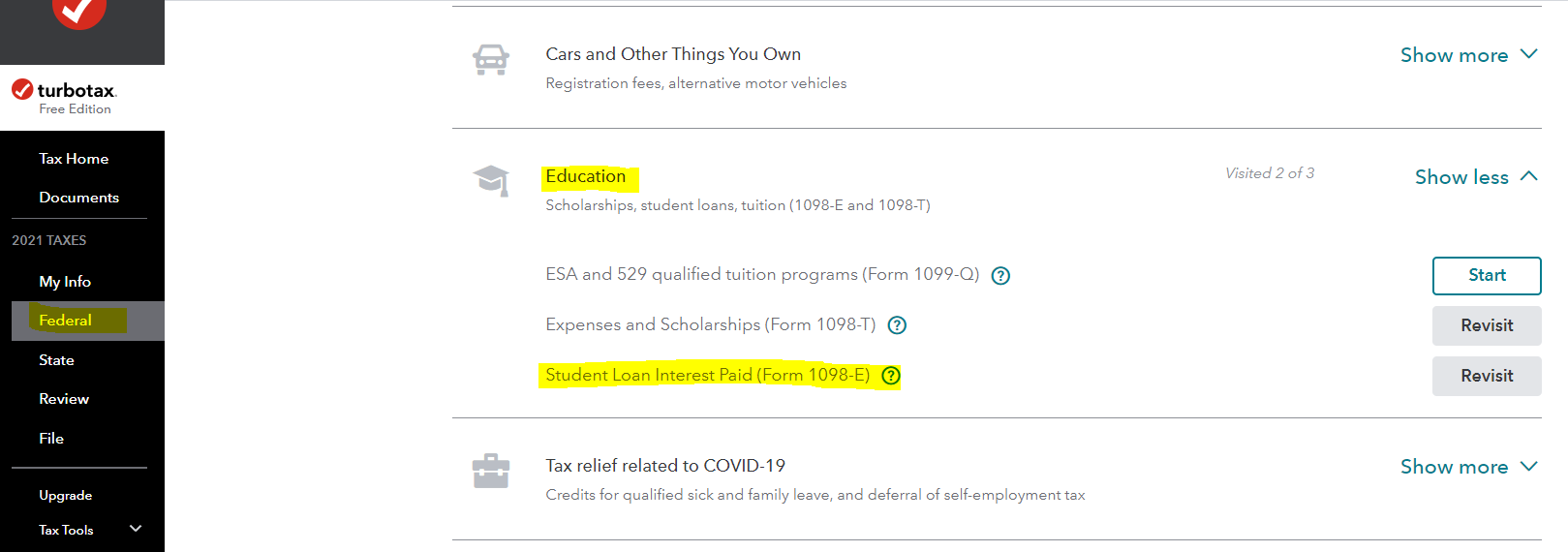Expand Tax relief related to COVID-19
Viewport: 1568px width, 552px height.
tap(1468, 467)
